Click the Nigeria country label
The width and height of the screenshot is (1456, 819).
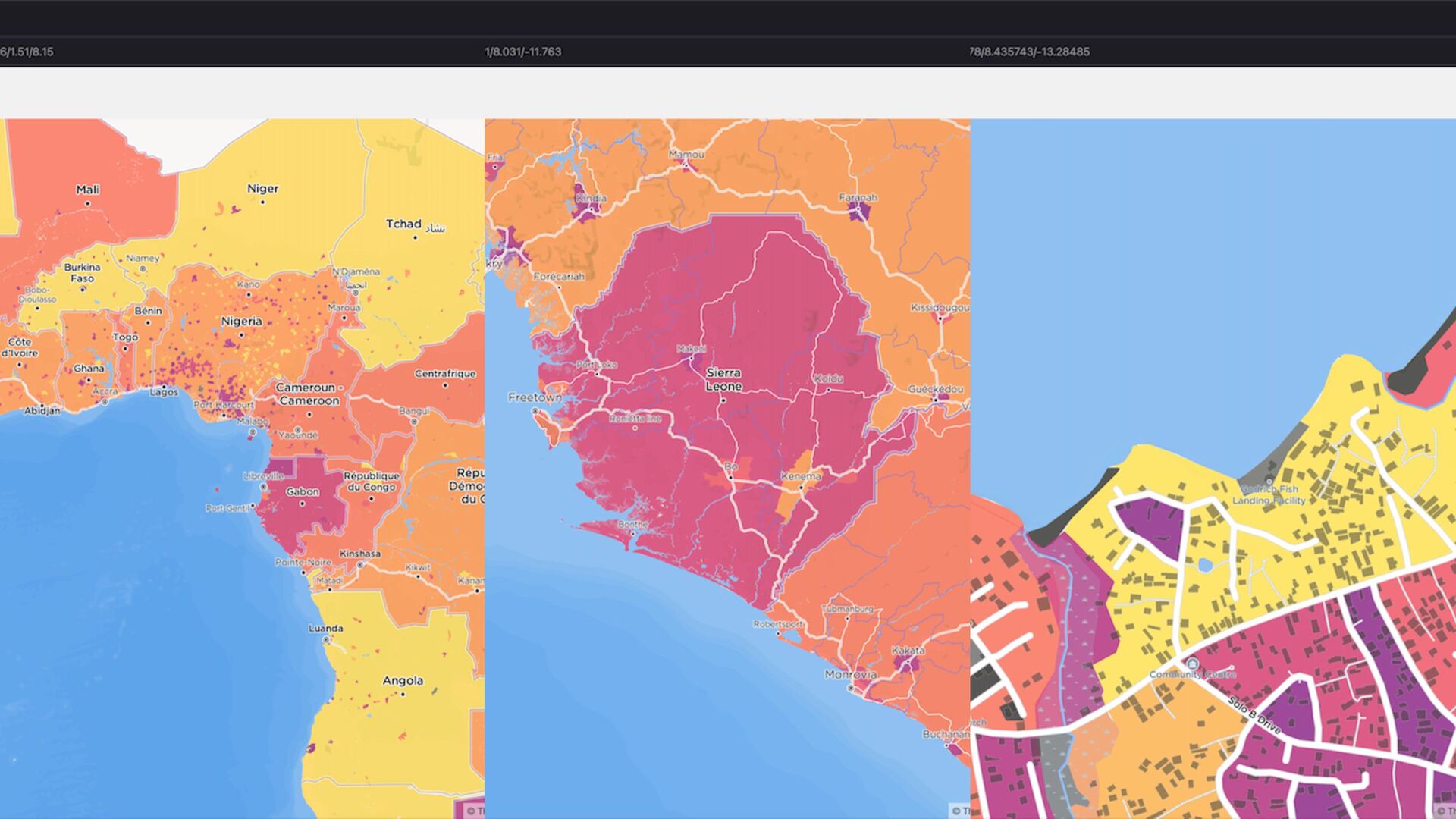[241, 322]
